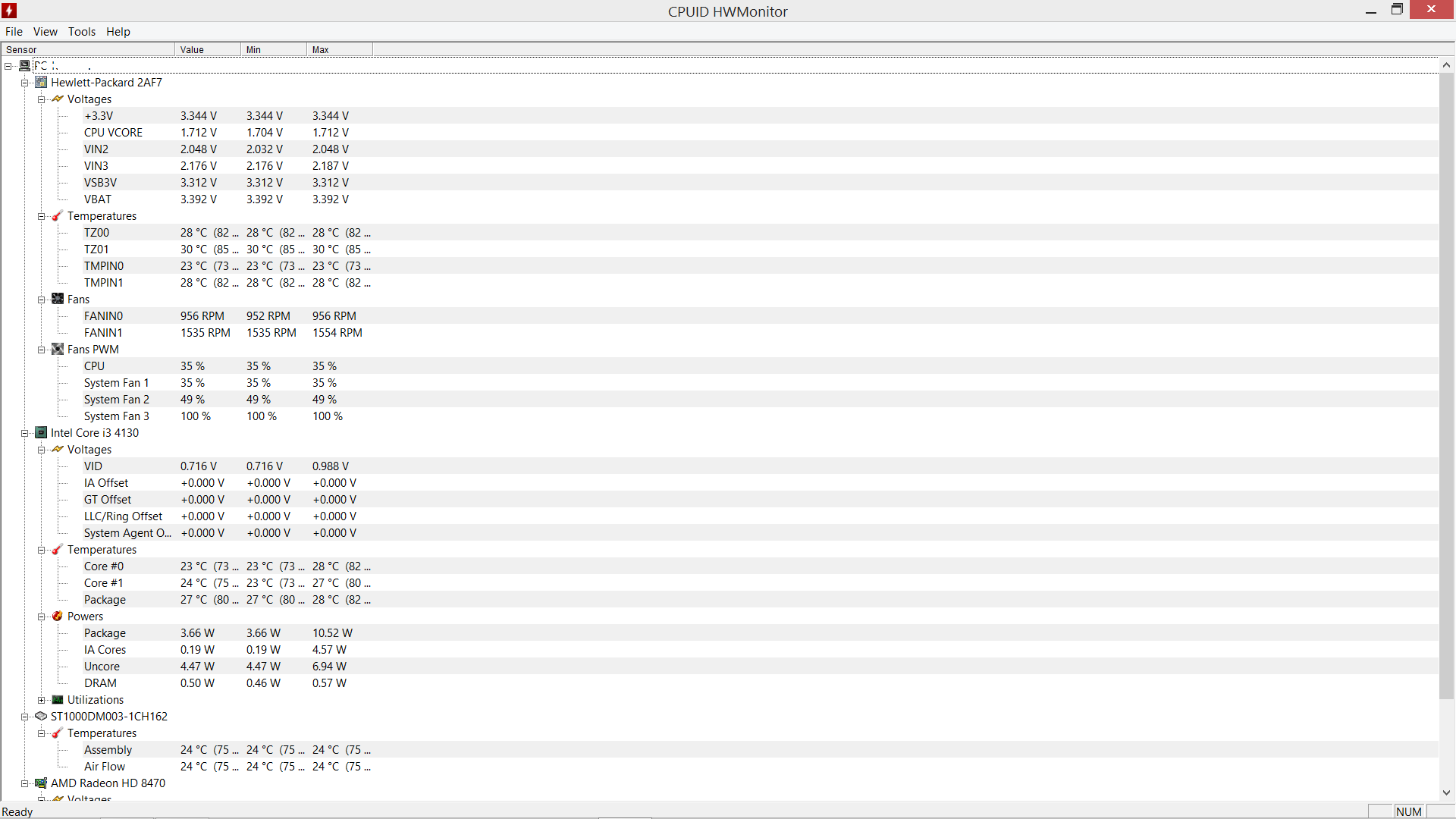This screenshot has height=819, width=1456.
Task: Click the 1554 RPM FANIN1 max value
Action: (337, 332)
